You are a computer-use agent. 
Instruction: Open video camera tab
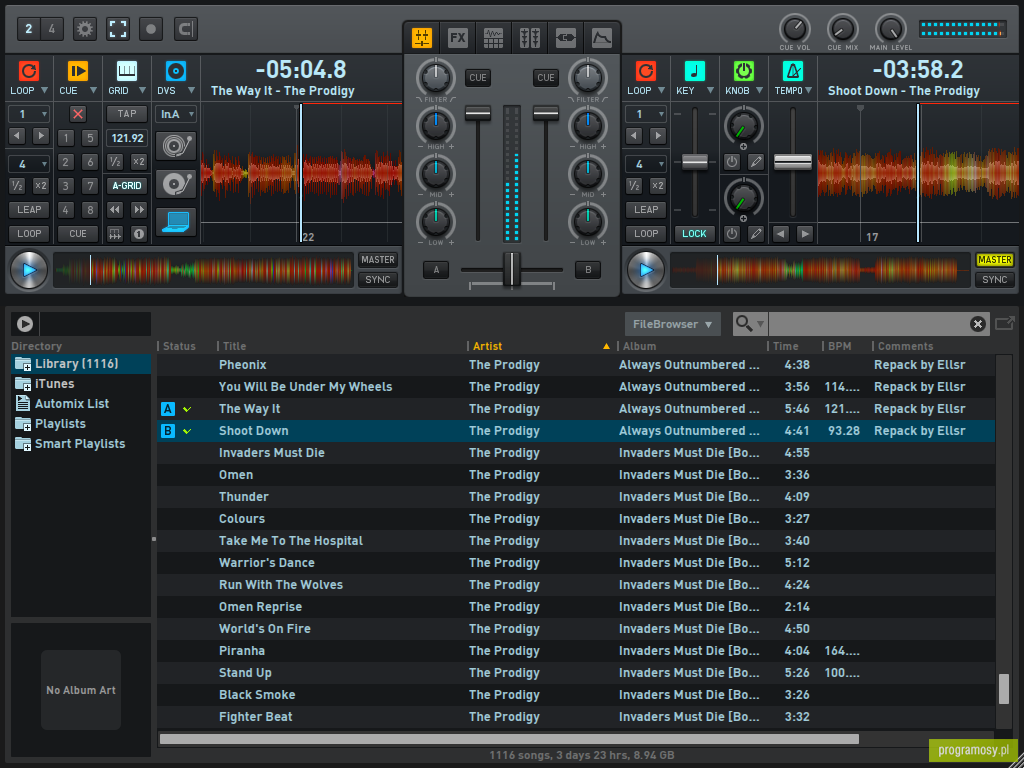(x=566, y=38)
